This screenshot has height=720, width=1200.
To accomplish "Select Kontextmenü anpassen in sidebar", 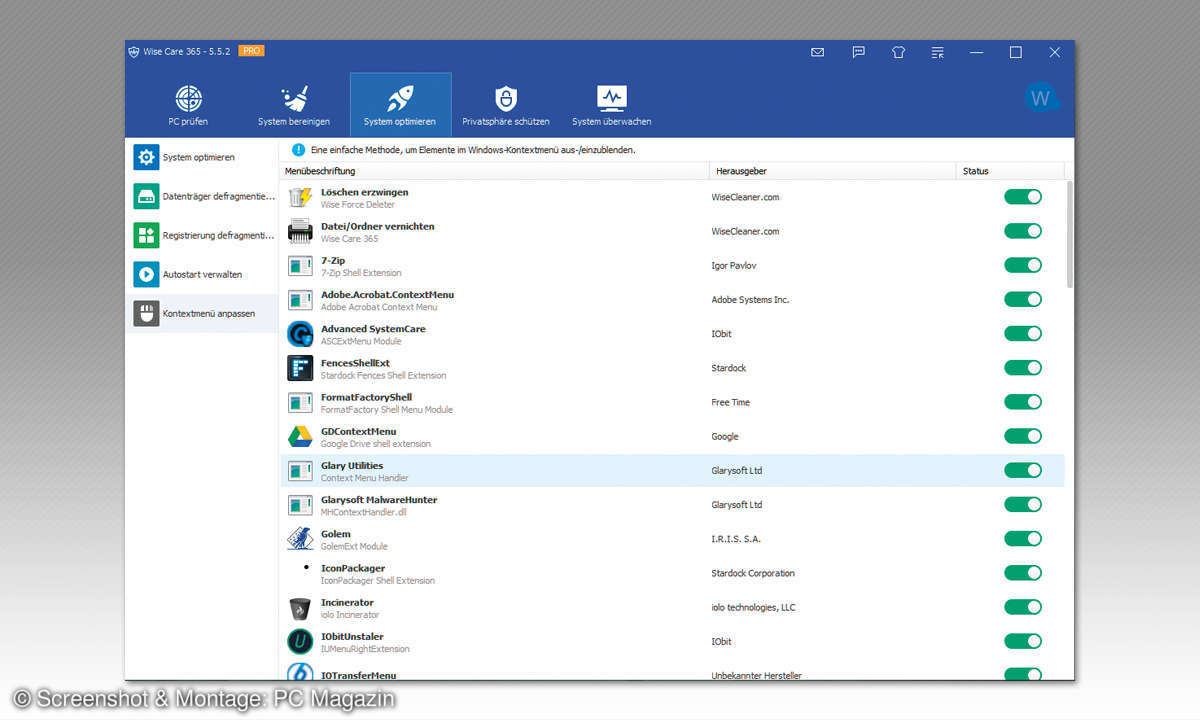I will (x=202, y=313).
